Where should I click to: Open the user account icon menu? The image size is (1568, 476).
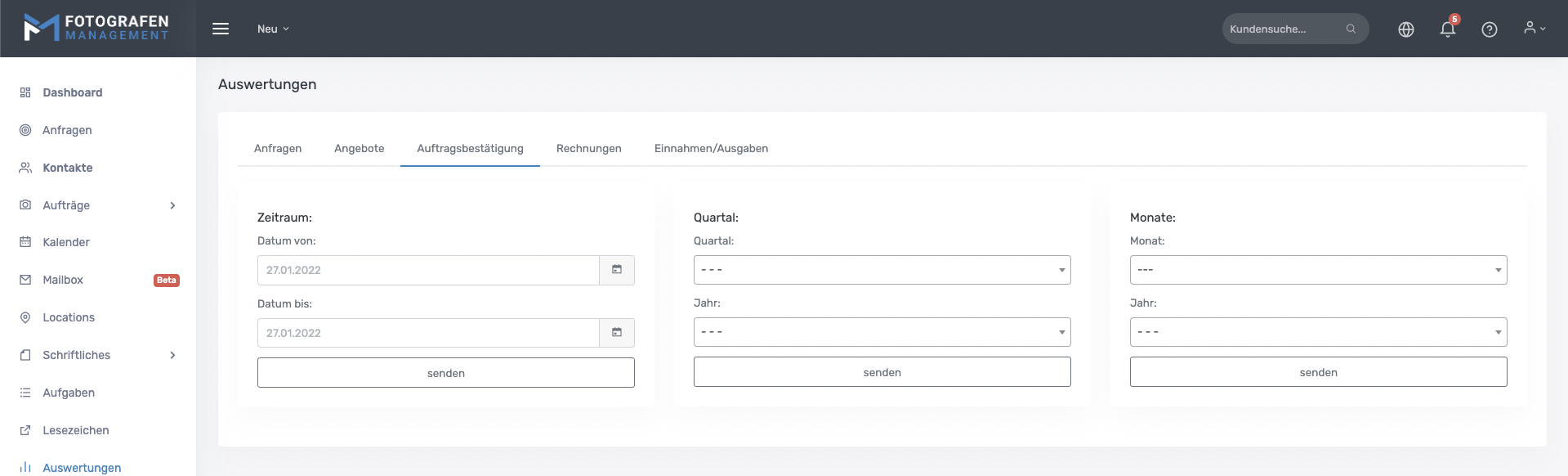[1534, 29]
